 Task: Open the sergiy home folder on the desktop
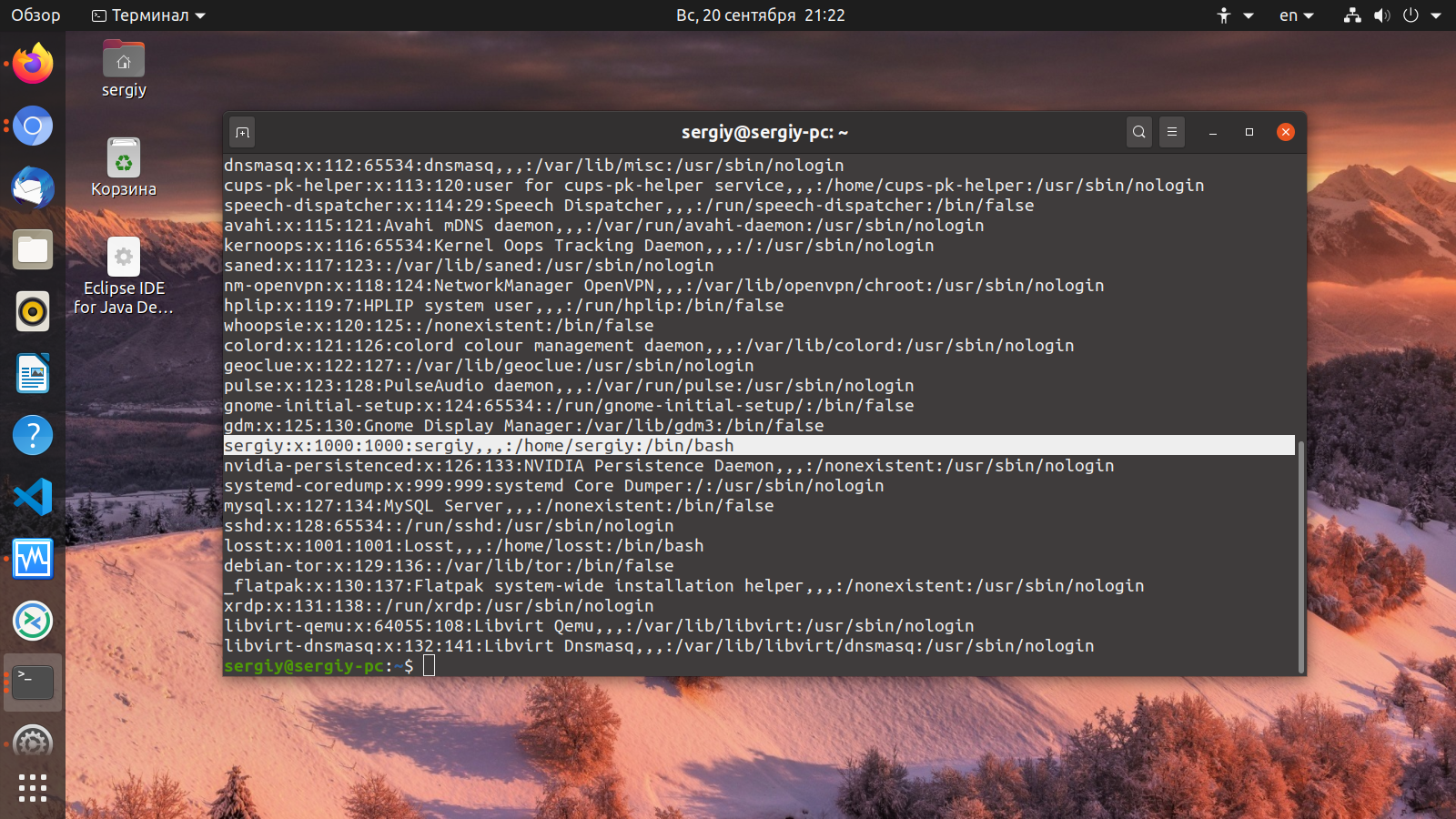(x=124, y=69)
